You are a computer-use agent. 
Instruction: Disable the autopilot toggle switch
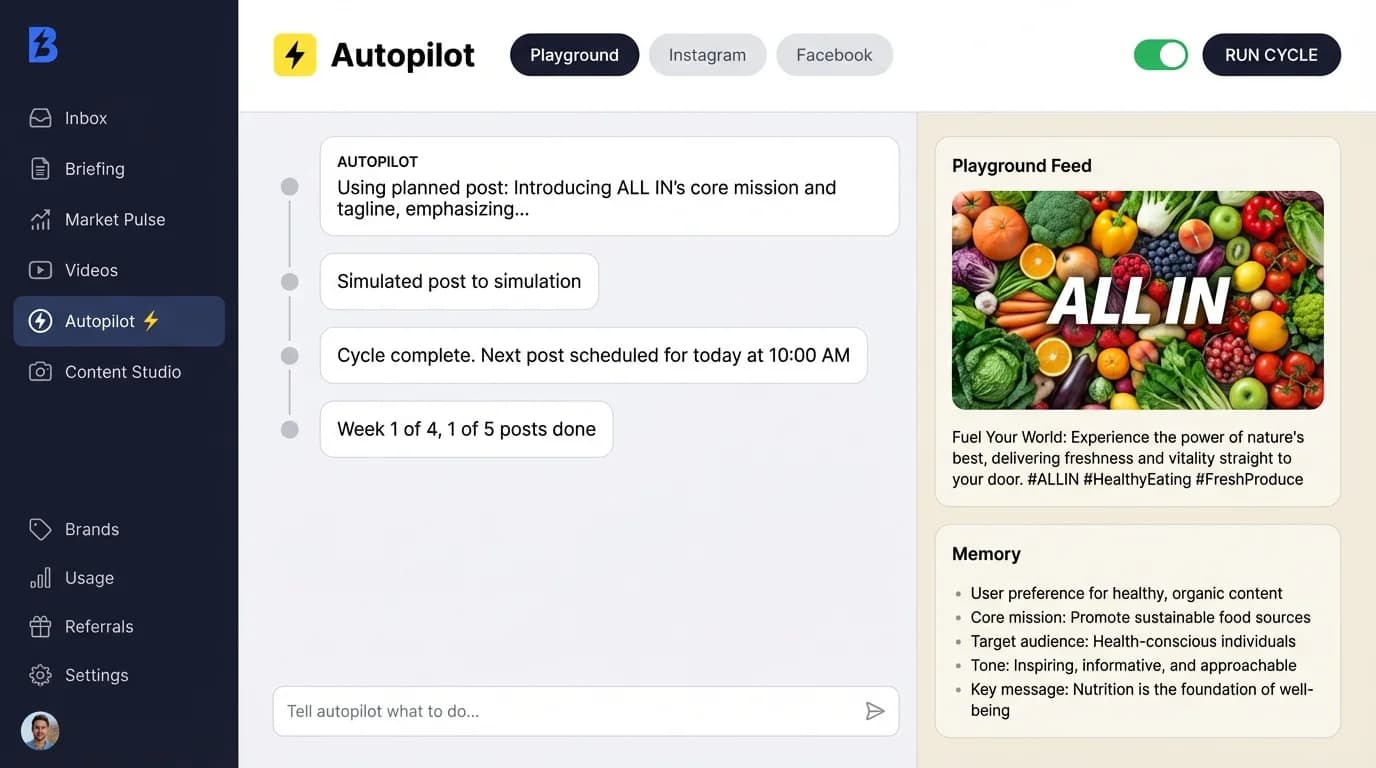coord(1160,55)
